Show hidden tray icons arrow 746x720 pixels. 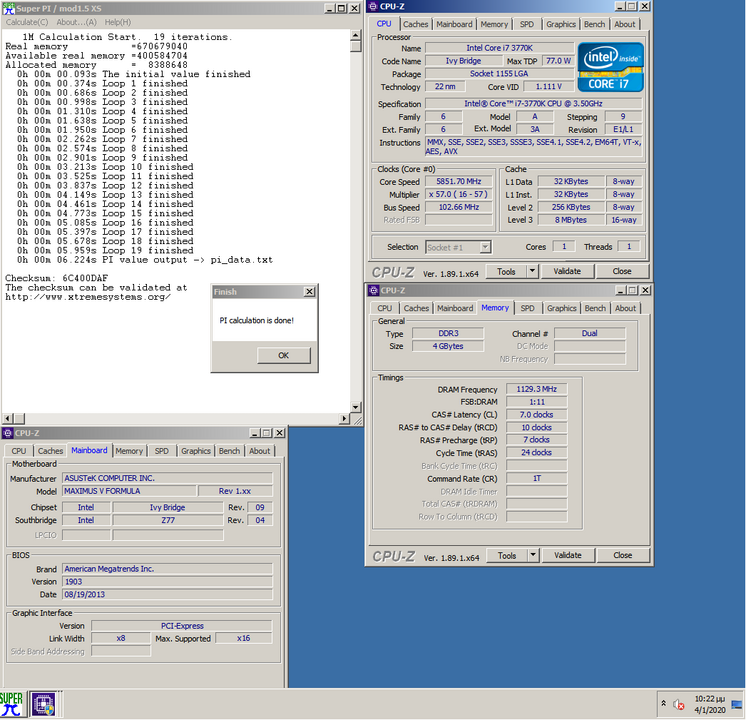[x=663, y=703]
